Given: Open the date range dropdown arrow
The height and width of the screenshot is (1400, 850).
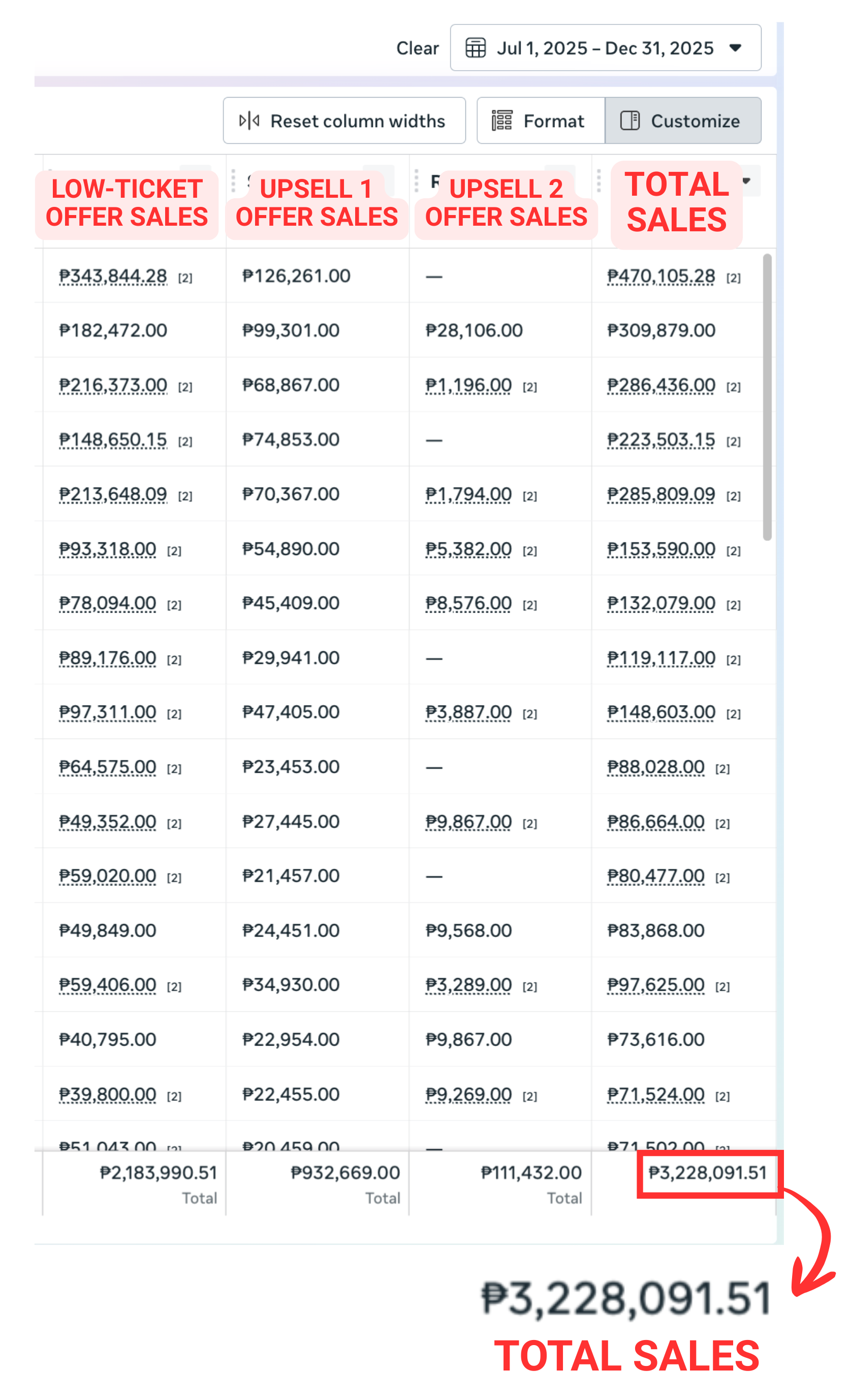Looking at the screenshot, I should tap(735, 48).
